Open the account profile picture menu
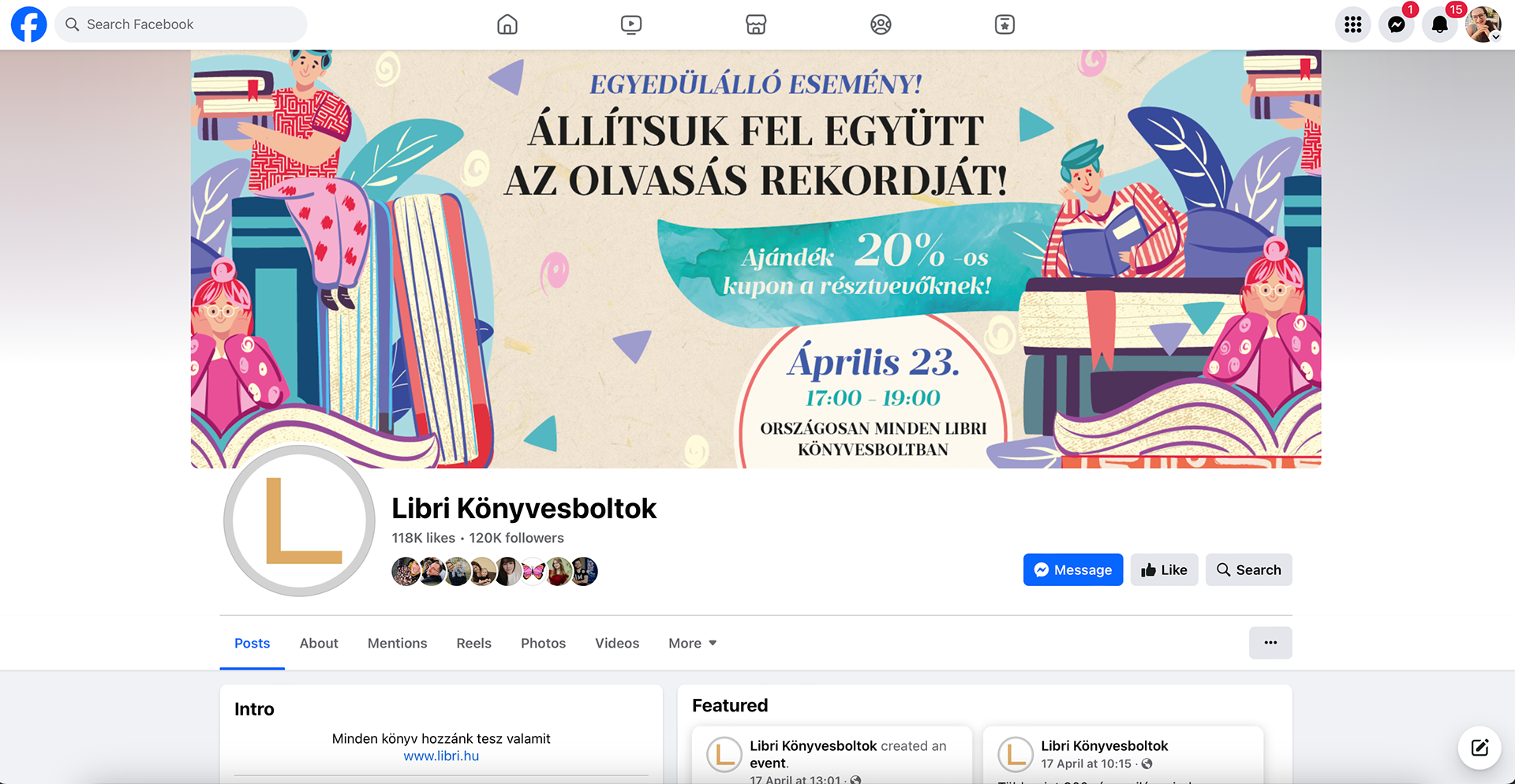Screen dimensions: 1515x784 (1483, 24)
